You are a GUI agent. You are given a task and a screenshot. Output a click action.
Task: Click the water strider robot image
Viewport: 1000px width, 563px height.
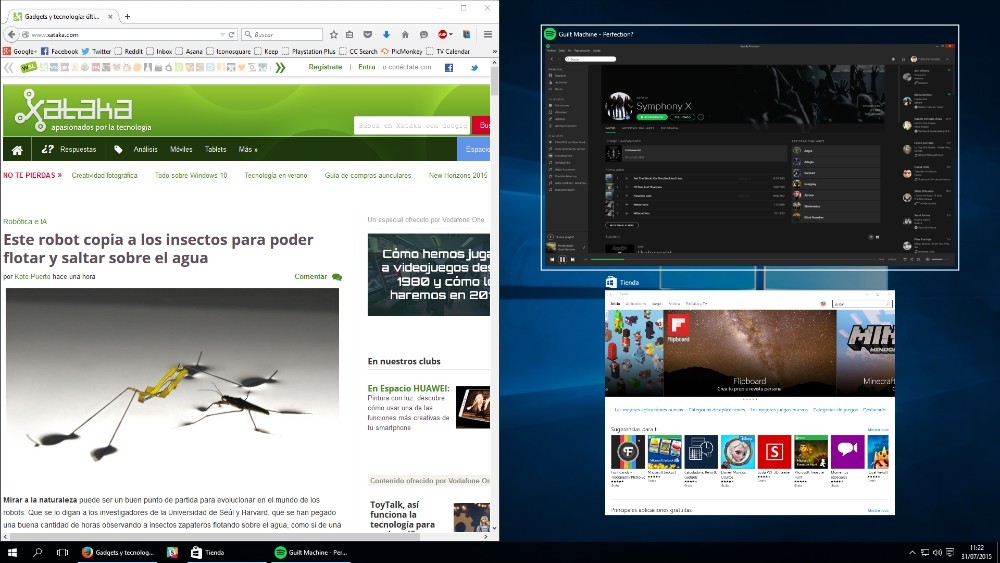(172, 383)
